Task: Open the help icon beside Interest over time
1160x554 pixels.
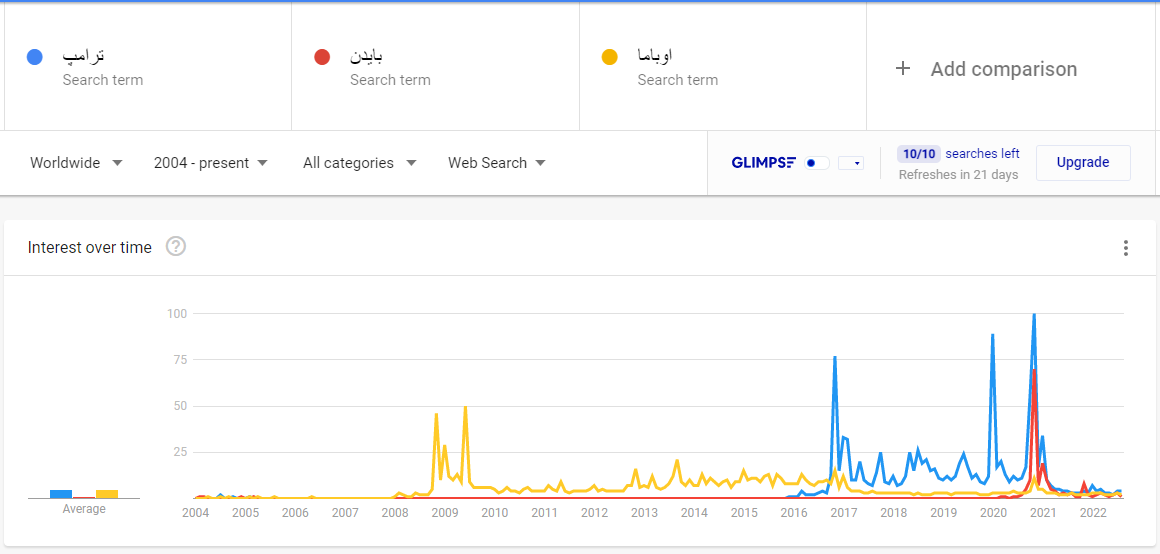Action: [176, 247]
